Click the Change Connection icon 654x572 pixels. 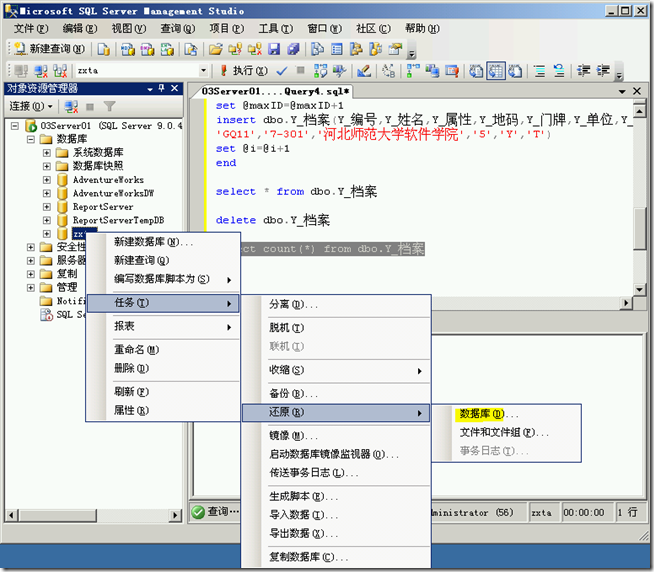pyautogui.click(x=60, y=71)
